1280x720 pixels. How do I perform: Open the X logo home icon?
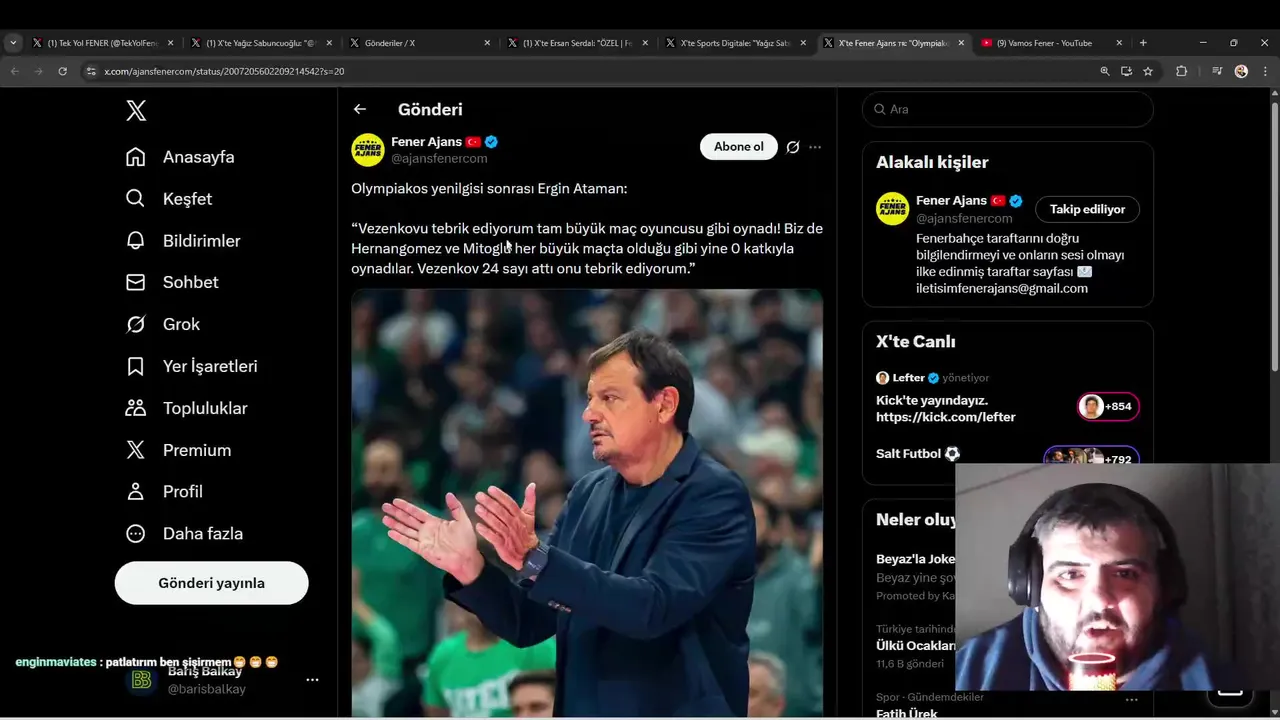pyautogui.click(x=137, y=110)
